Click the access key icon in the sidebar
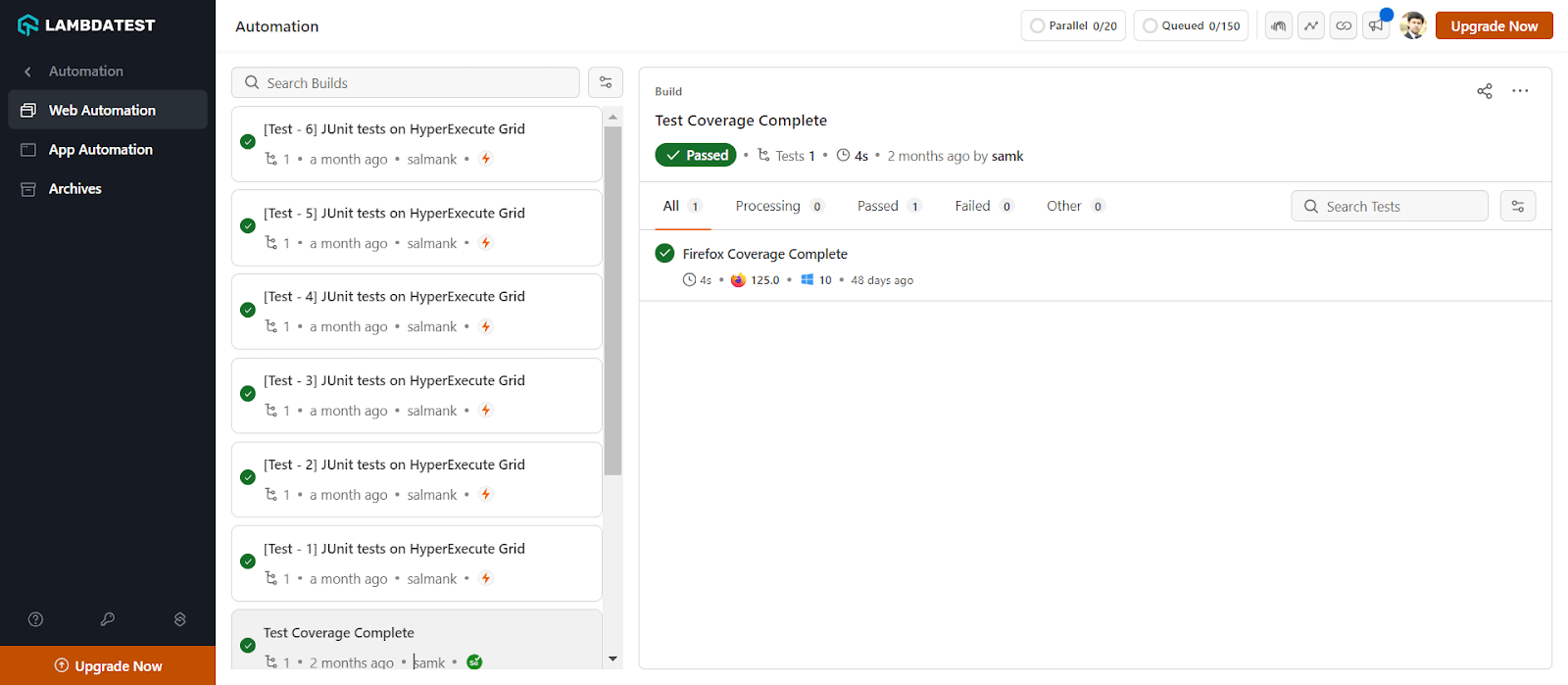Screen dimensions: 1568x685 pyautogui.click(x=108, y=619)
